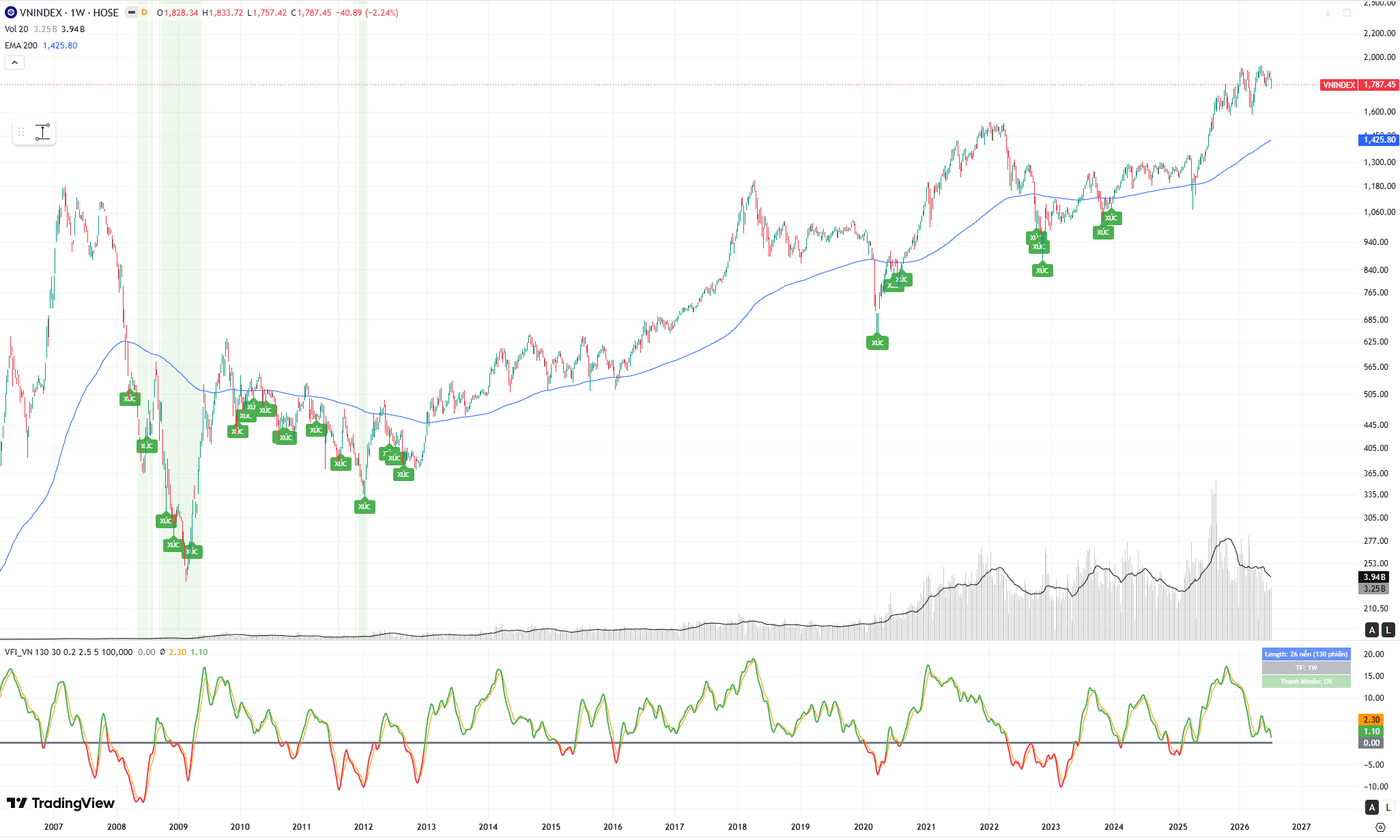Click the 2022 label on the time axis
The width and height of the screenshot is (1400, 840).
[x=989, y=827]
